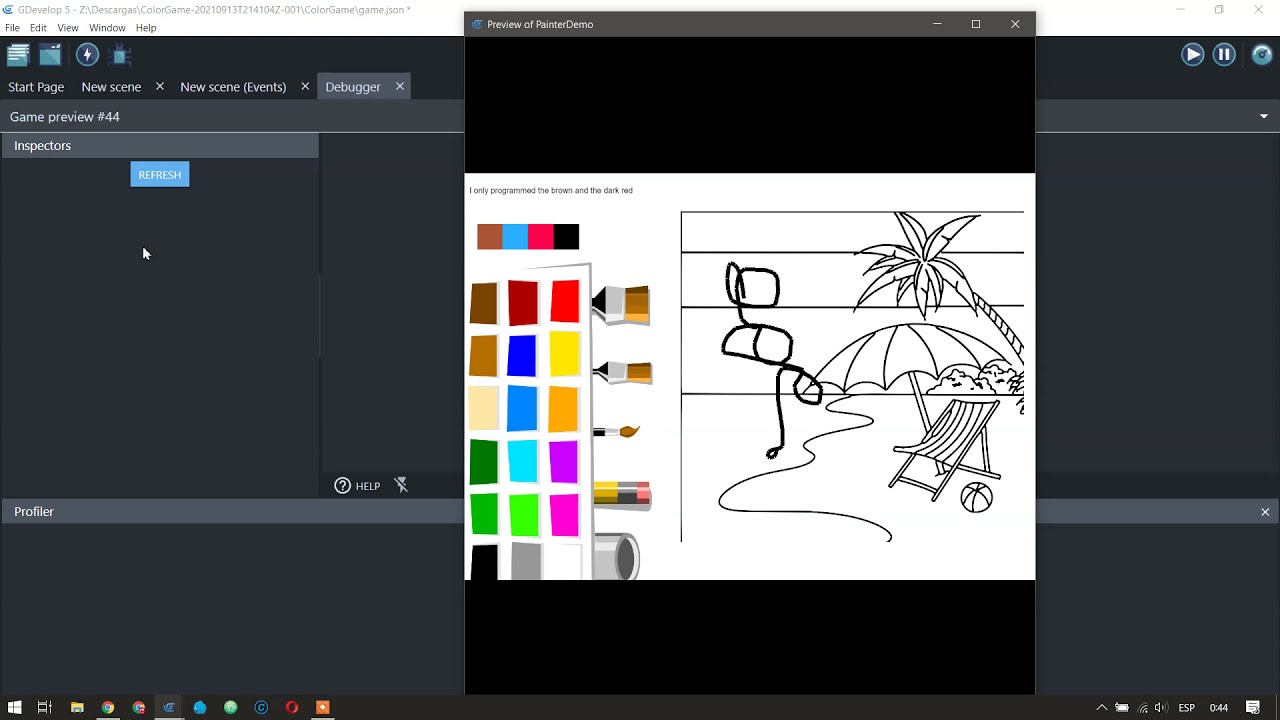Open Opera browser from the taskbar
The image size is (1280, 720).
292,707
